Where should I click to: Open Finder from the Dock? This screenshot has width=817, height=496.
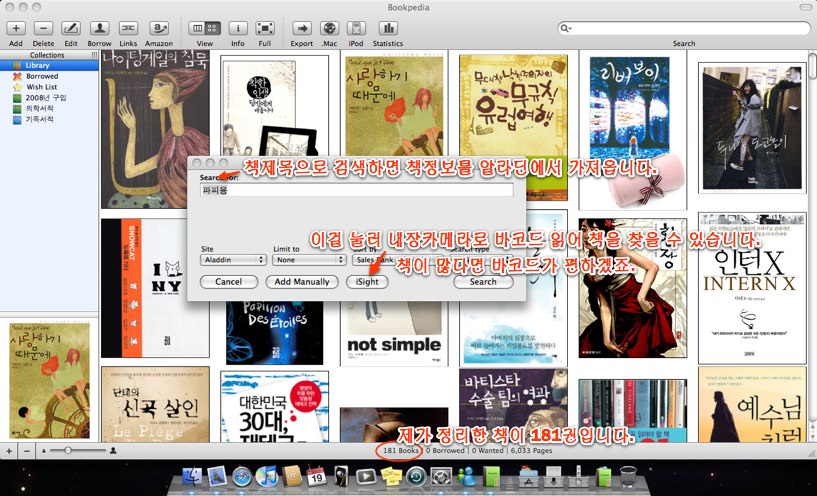point(193,476)
